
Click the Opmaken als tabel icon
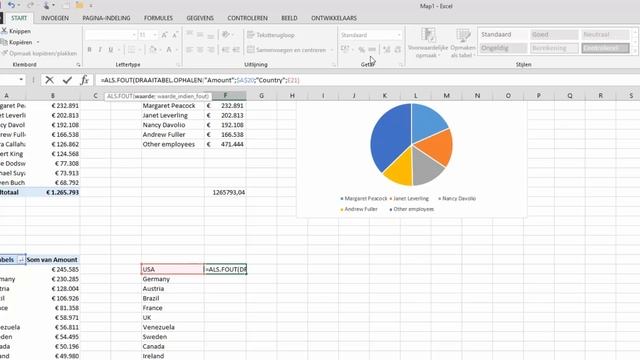point(463,43)
